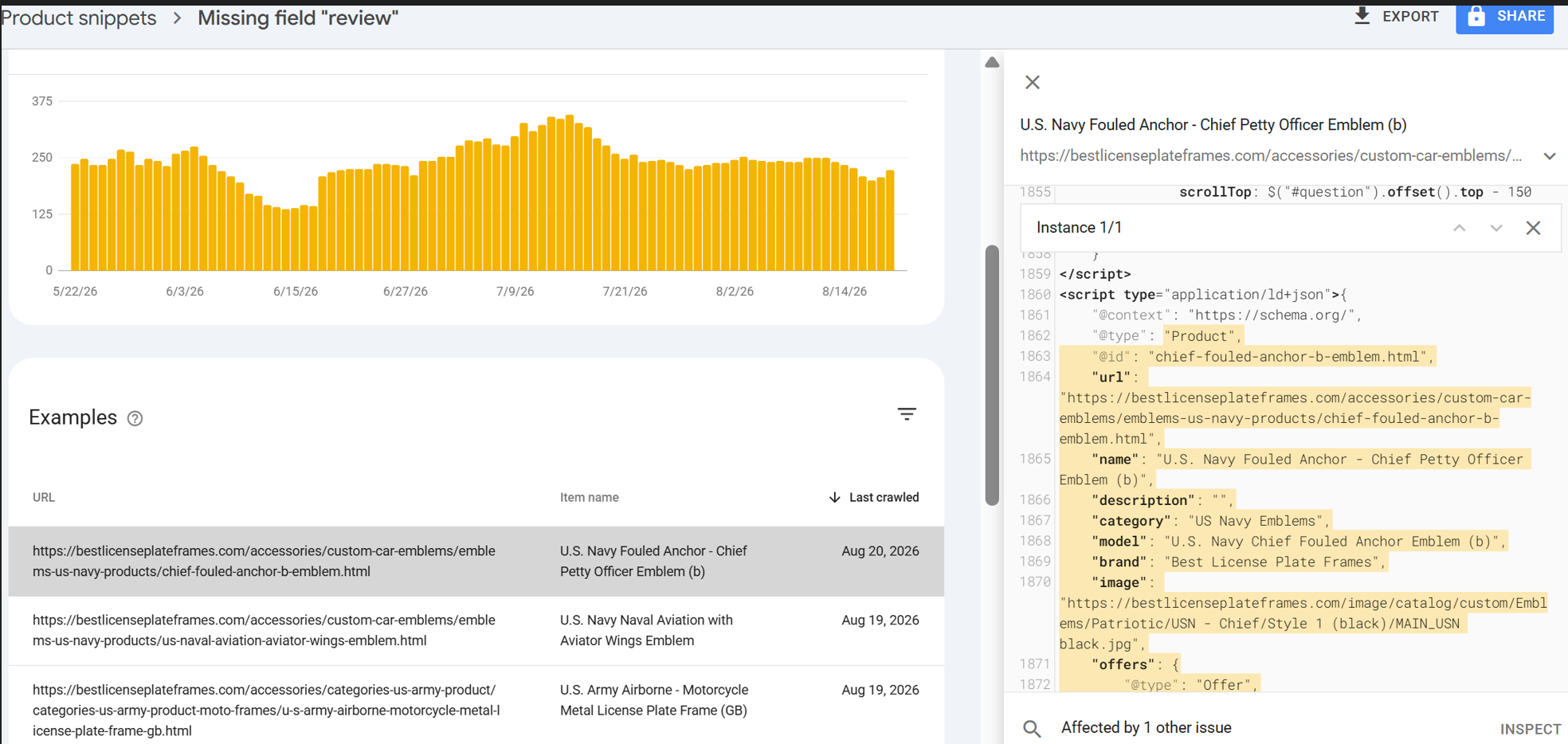1568x744 pixels.
Task: Expand the page URL dropdown chevron
Action: 1550,156
